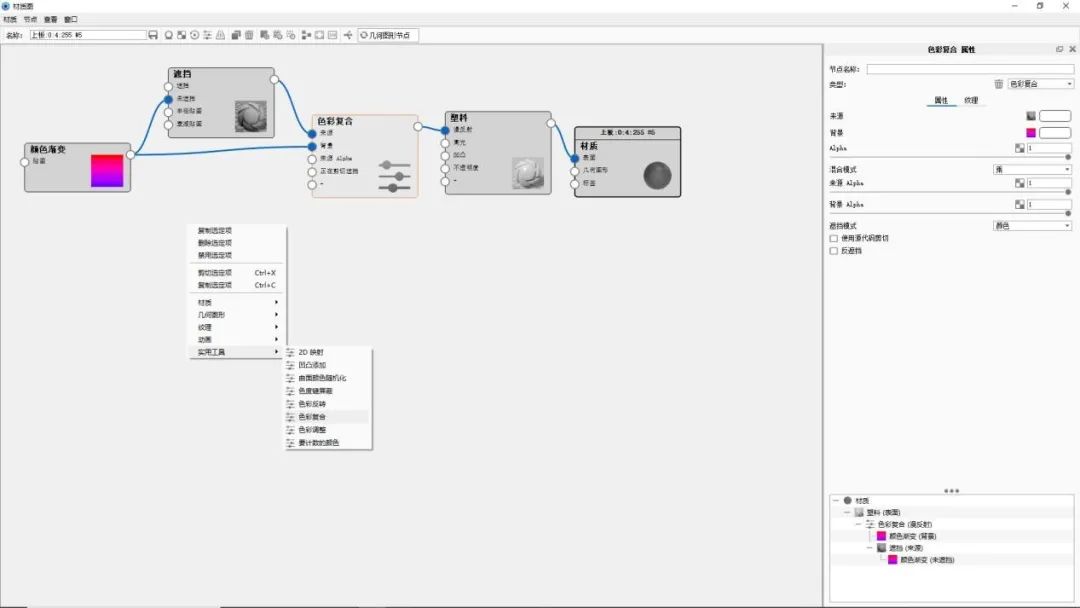Screen dimensions: 1080x608
Task: Click the undock icon on the 属性 panel header
Action: click(x=1060, y=49)
